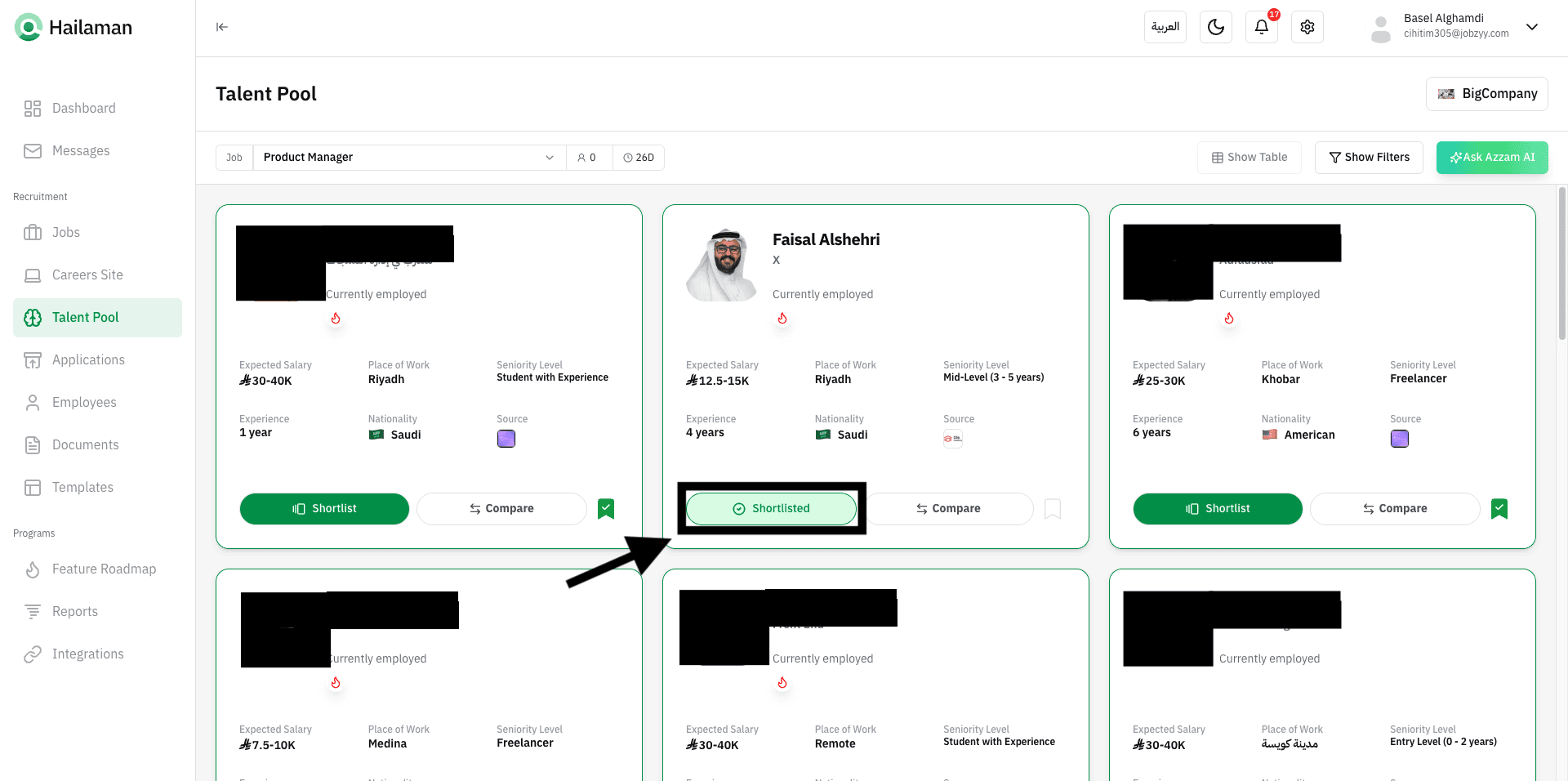The width and height of the screenshot is (1568, 781).
Task: Open notifications bell icon
Action: click(x=1262, y=27)
